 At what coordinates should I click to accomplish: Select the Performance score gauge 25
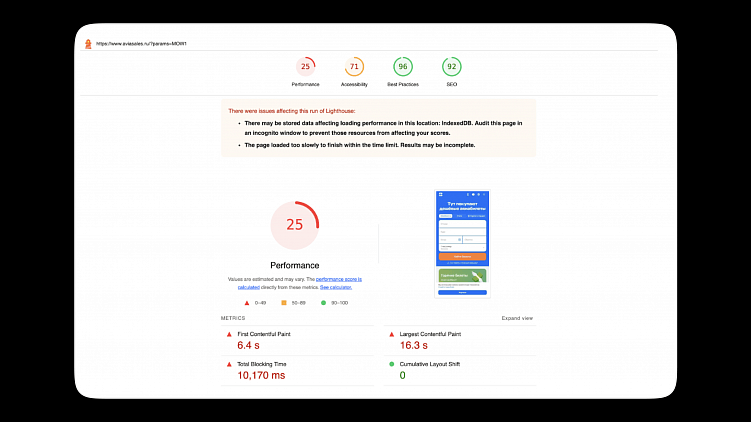point(306,67)
